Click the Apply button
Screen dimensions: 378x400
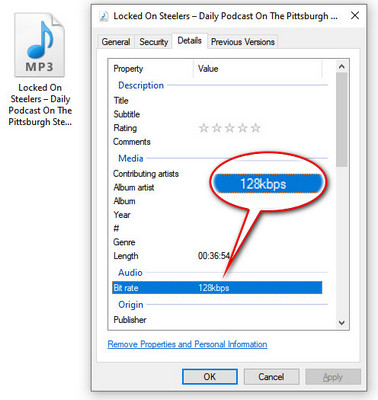click(333, 377)
